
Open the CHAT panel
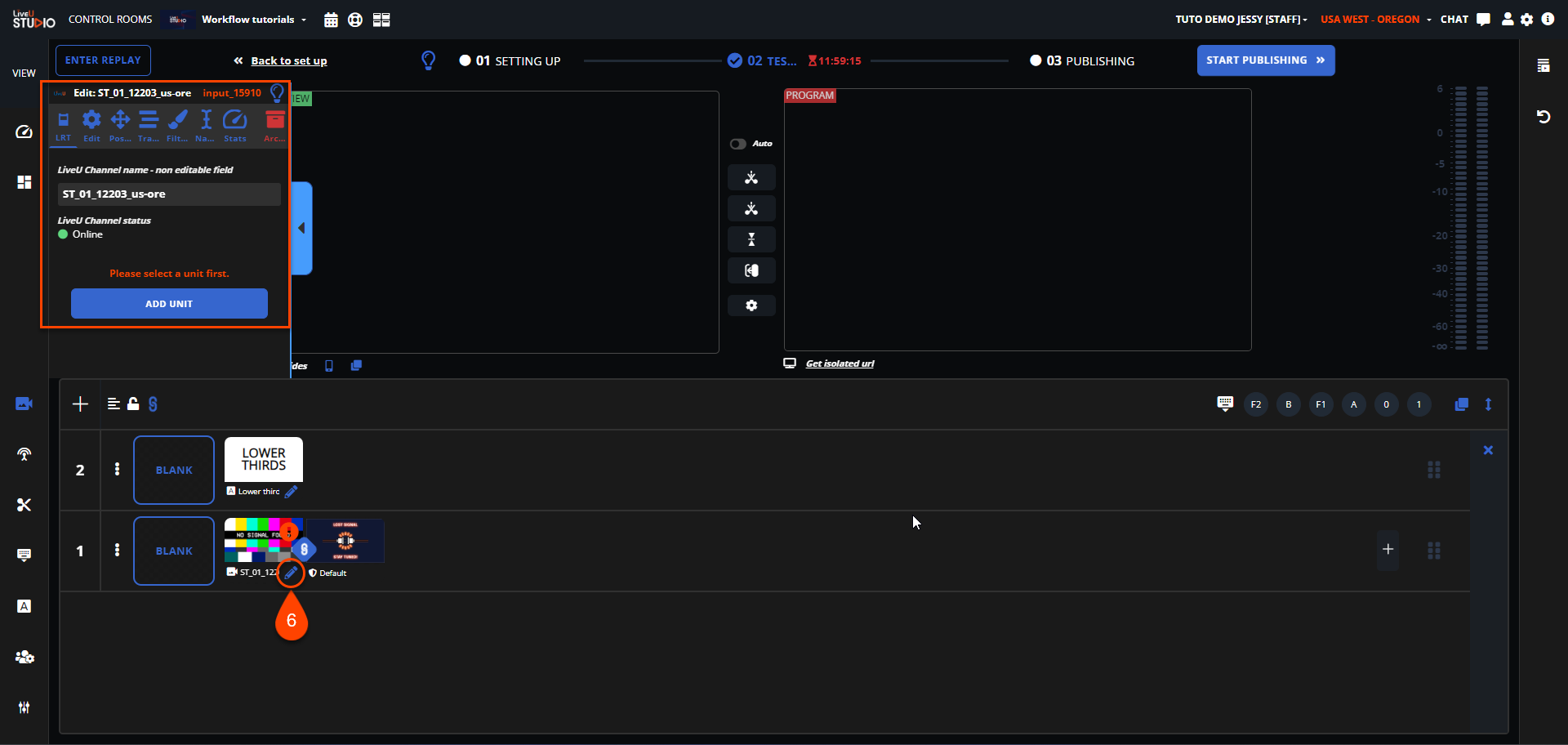[1465, 20]
